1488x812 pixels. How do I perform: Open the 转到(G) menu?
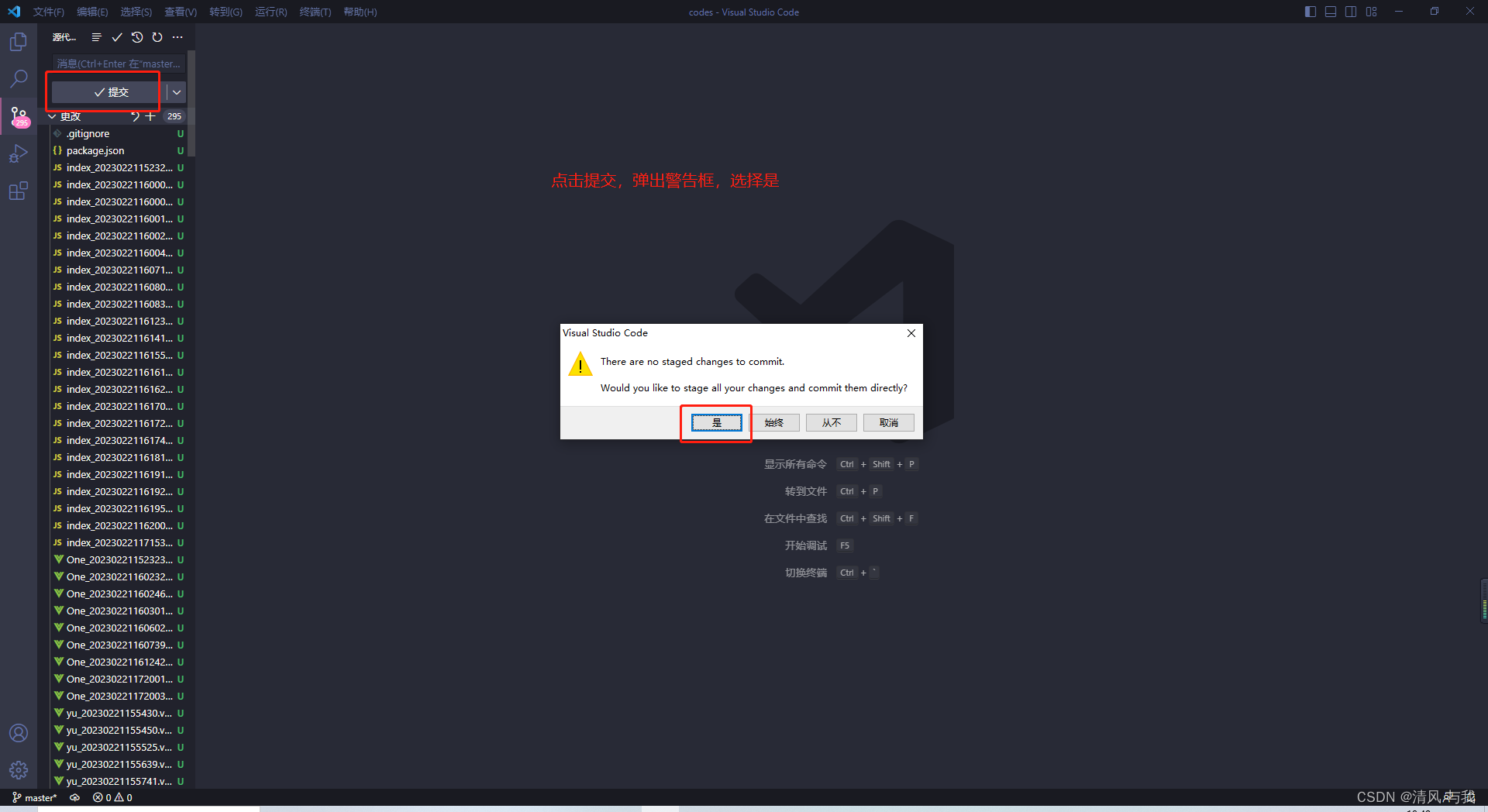coord(226,12)
